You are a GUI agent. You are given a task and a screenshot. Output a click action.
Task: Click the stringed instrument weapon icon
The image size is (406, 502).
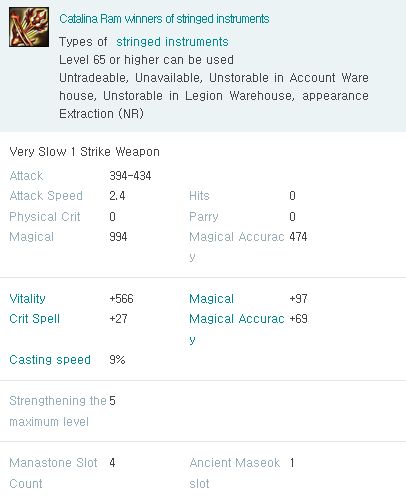pos(29,27)
